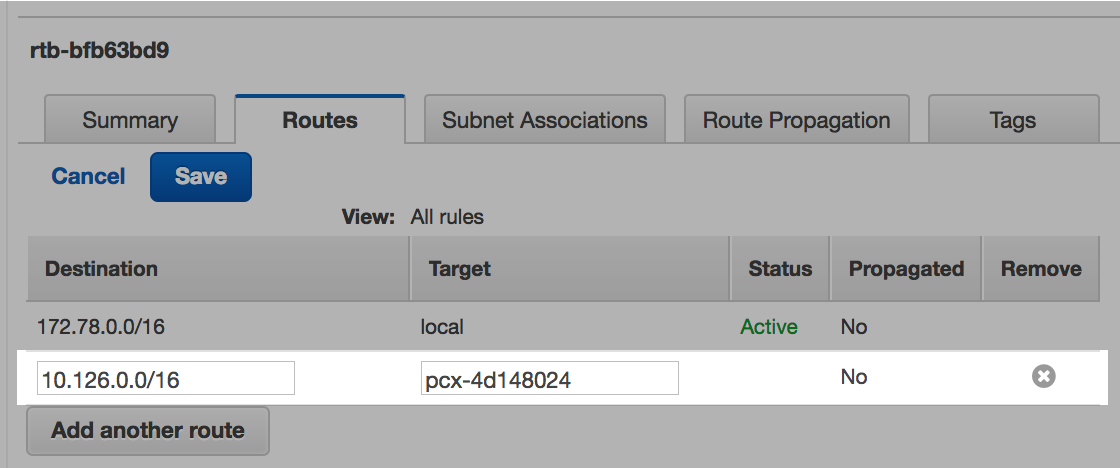Click the Remove column header
This screenshot has height=468, width=1120.
click(x=1041, y=269)
